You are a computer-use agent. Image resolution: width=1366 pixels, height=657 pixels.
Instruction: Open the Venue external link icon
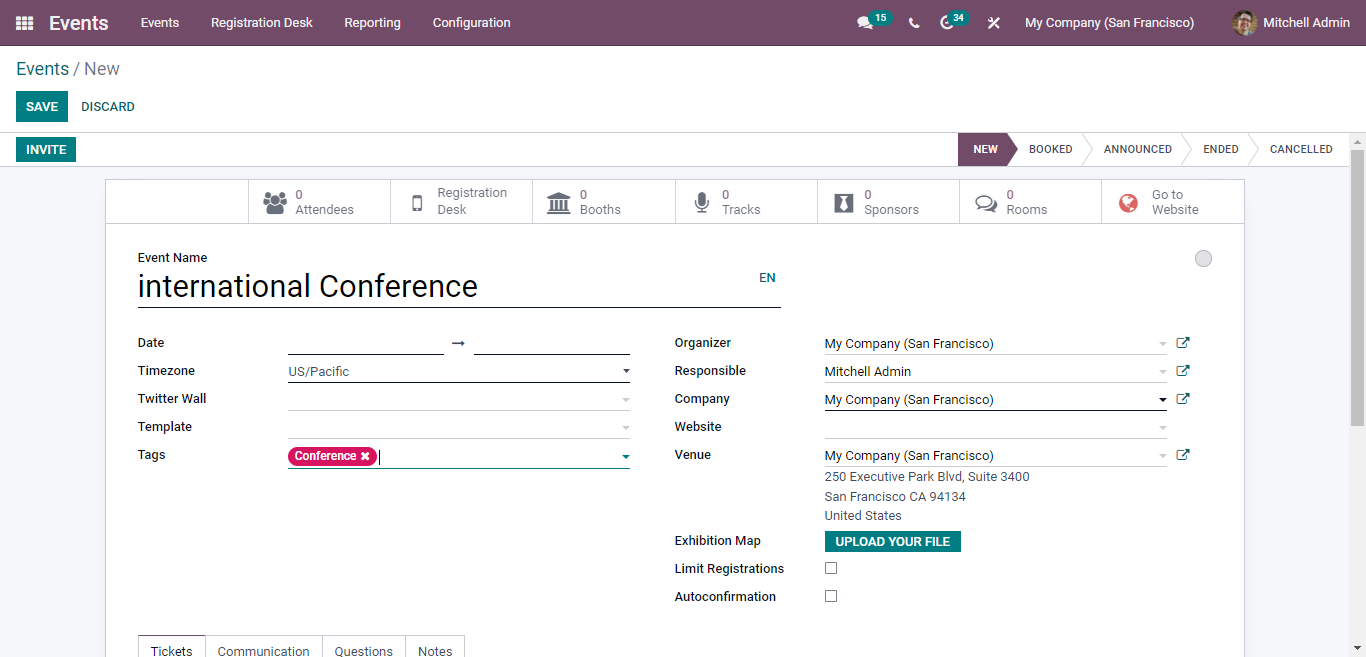(1183, 455)
